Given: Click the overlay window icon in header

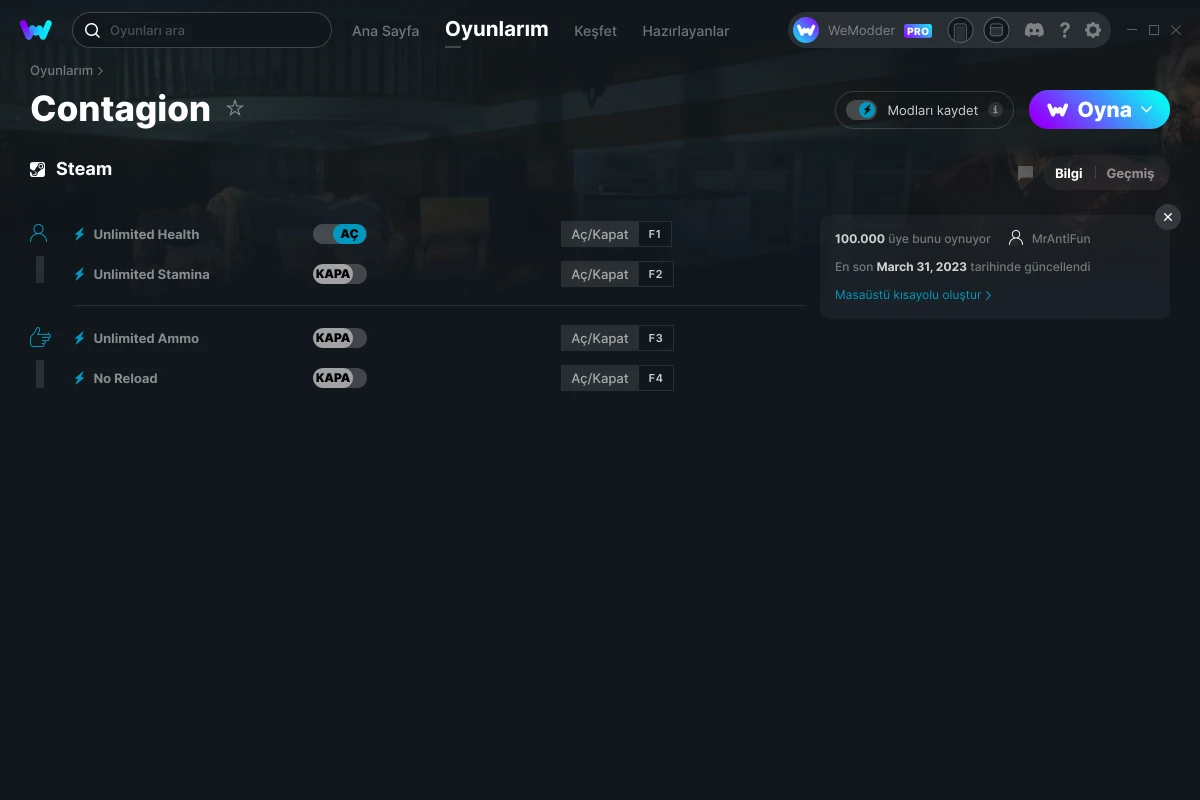Looking at the screenshot, I should (x=996, y=30).
